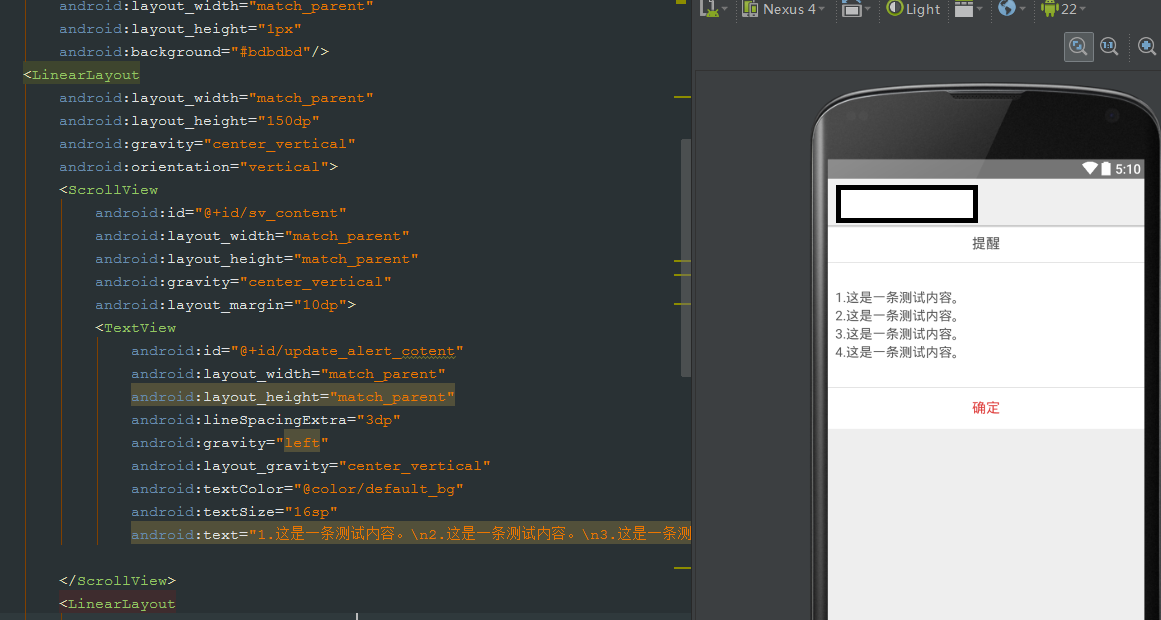Click the android:textColor="@color/default_bg" line
Viewport: 1161px width, 620px height.
297,489
